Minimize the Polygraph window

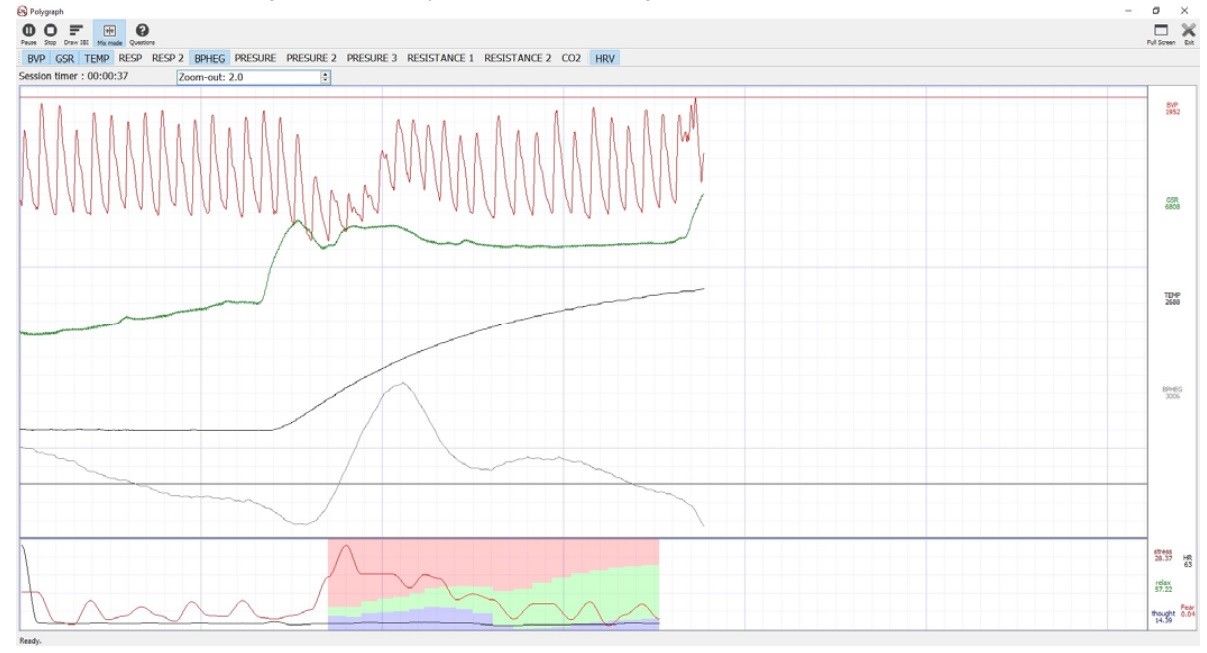coord(1129,9)
